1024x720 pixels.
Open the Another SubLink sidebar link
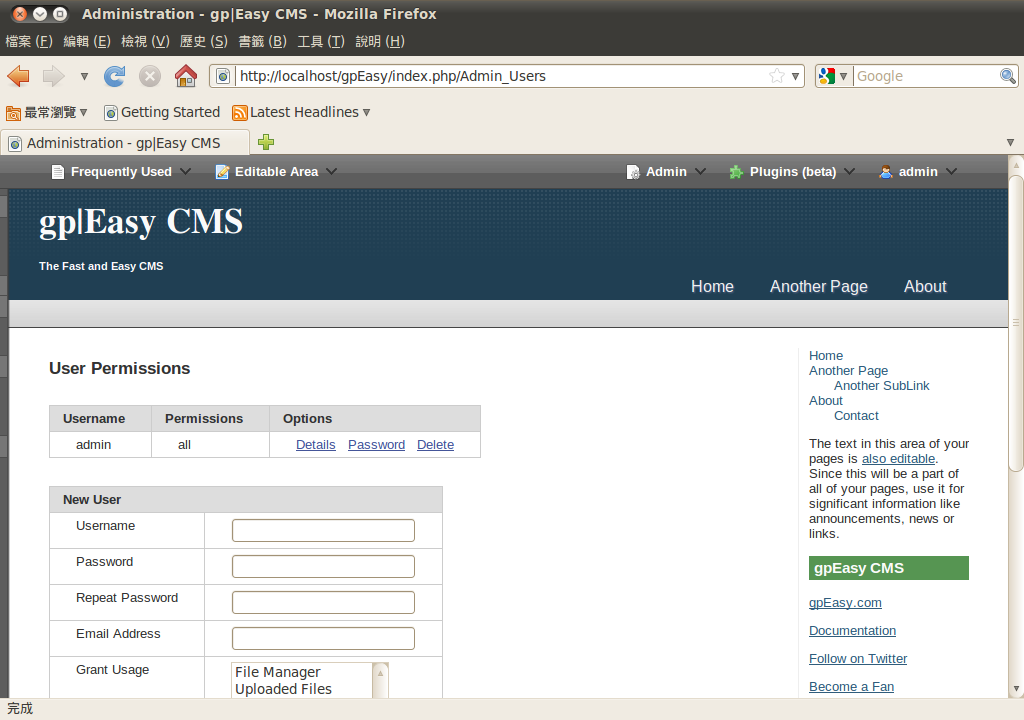(881, 385)
